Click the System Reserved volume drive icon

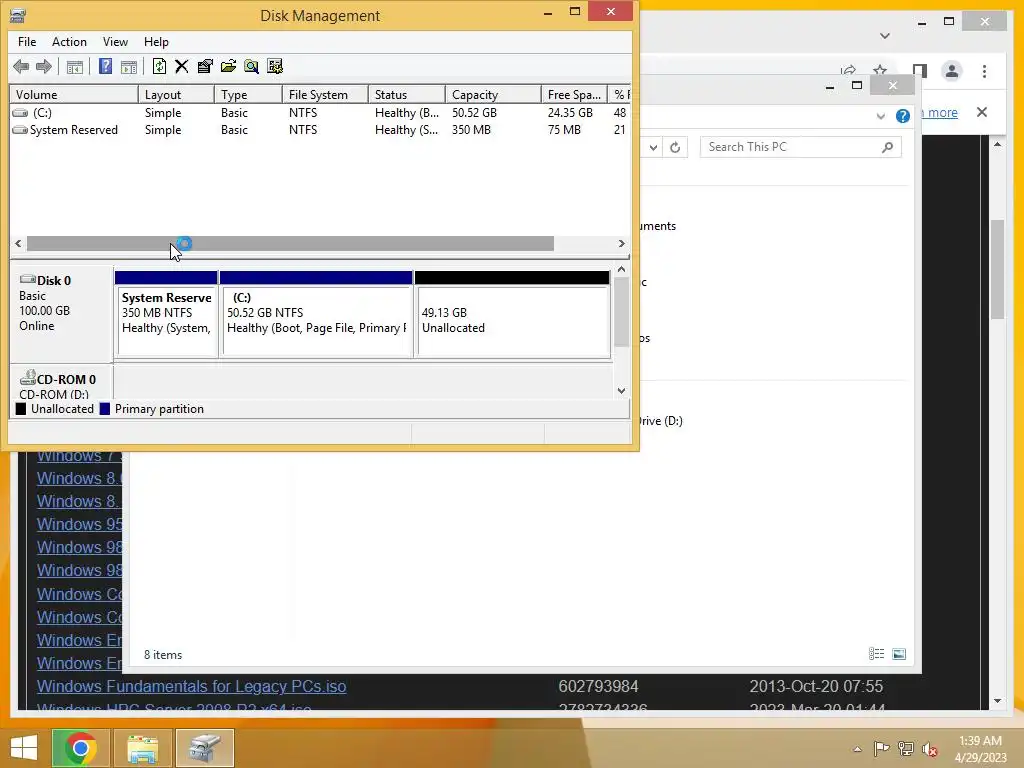[x=20, y=130]
